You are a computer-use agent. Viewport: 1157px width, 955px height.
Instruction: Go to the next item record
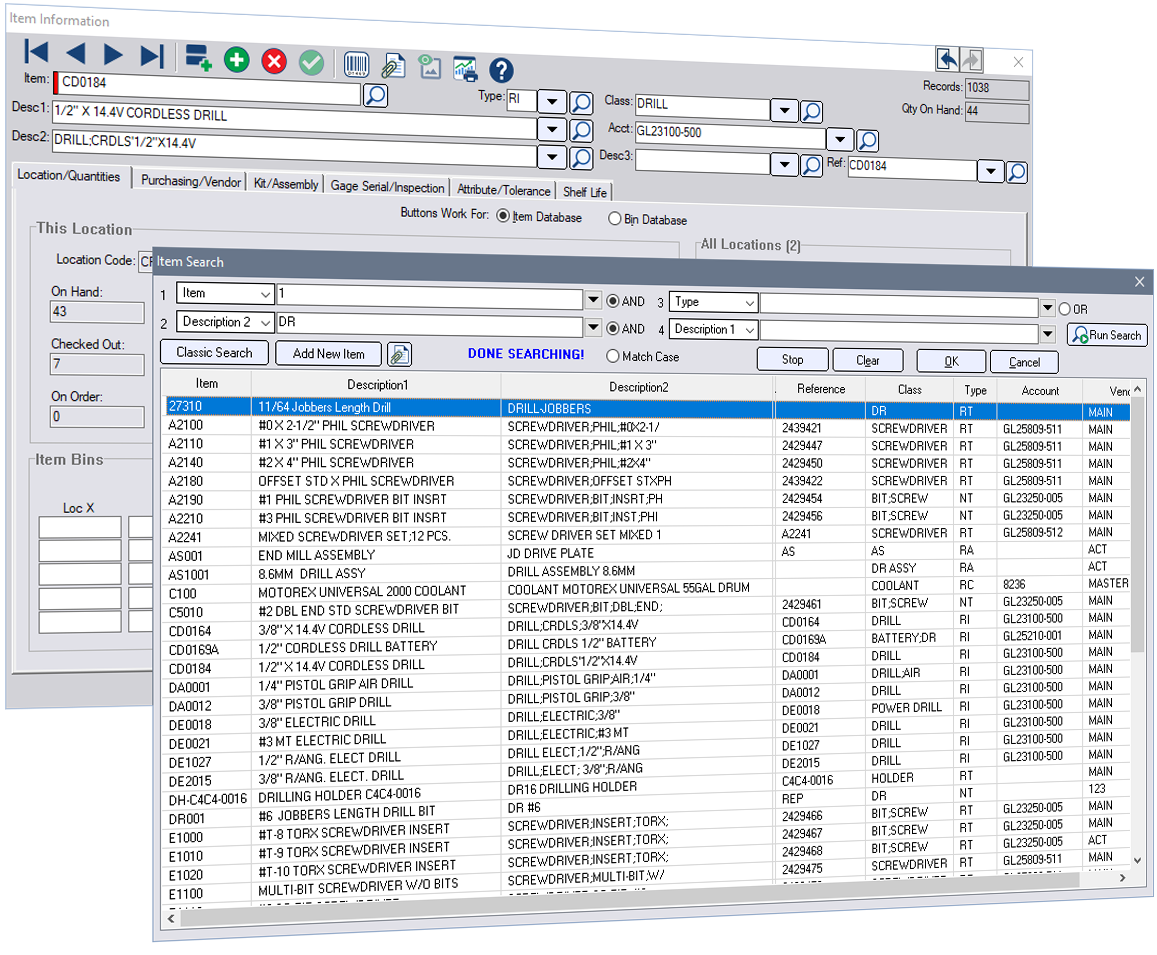pyautogui.click(x=113, y=55)
